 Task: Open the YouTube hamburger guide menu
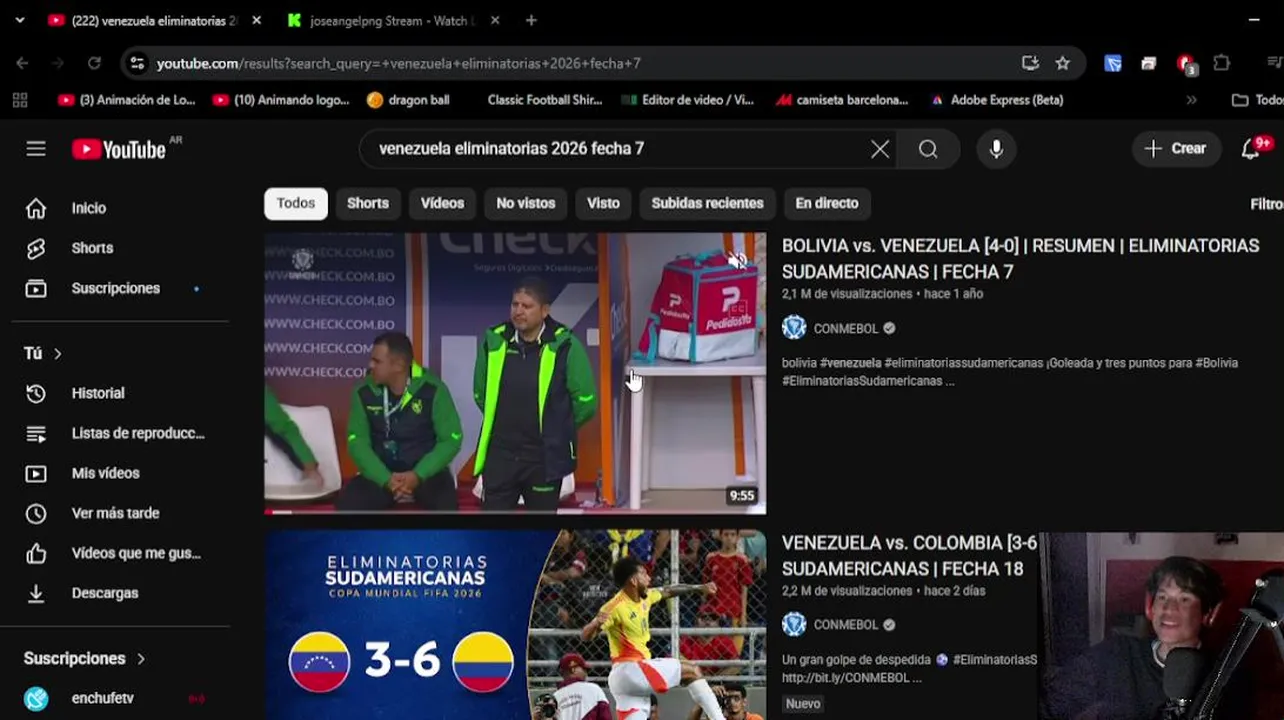point(36,149)
